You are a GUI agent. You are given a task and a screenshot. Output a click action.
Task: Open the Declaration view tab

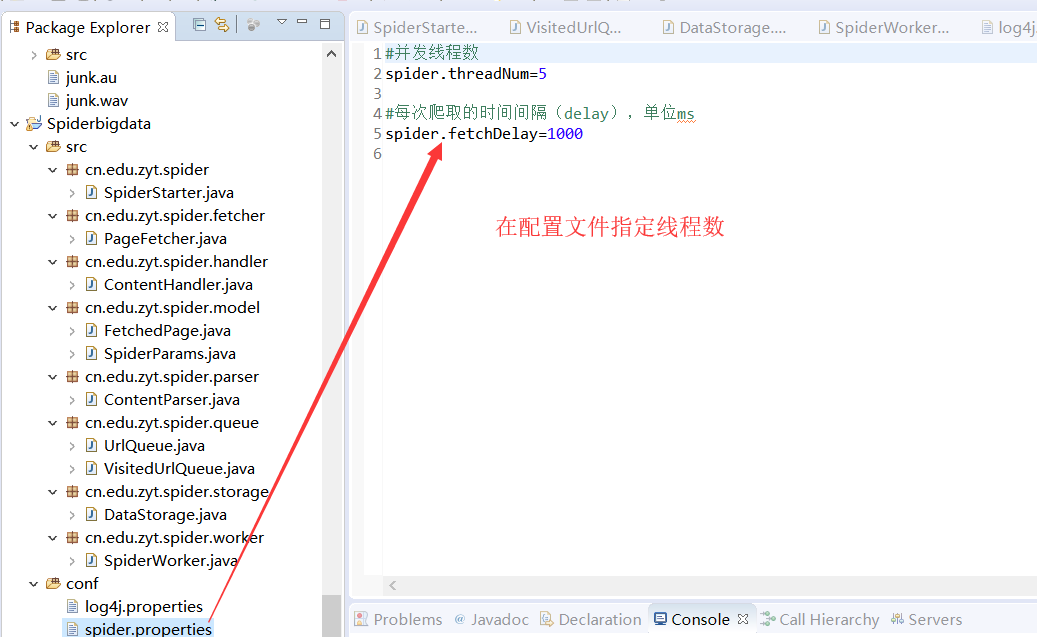(591, 619)
